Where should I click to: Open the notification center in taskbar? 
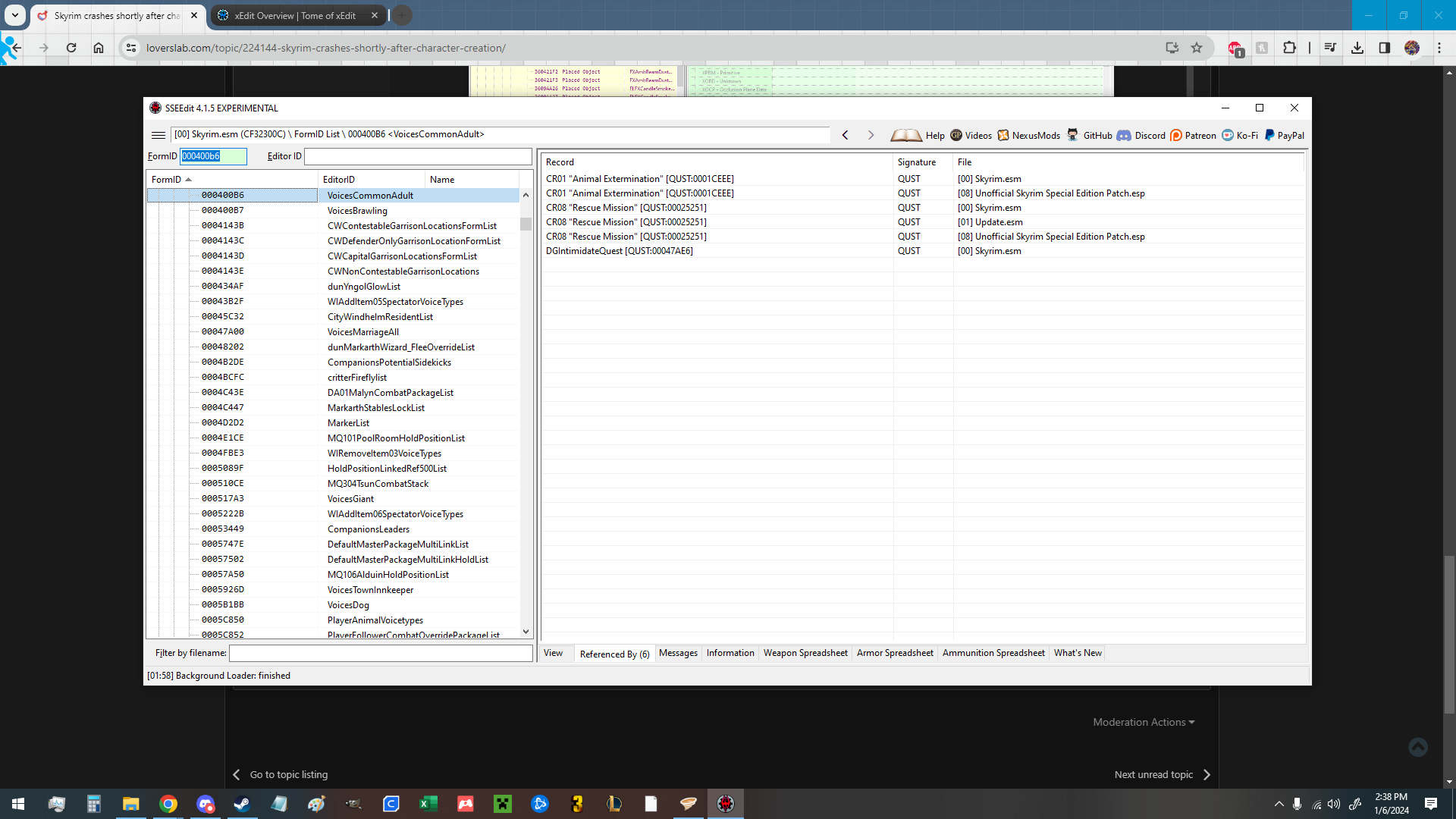coord(1431,804)
